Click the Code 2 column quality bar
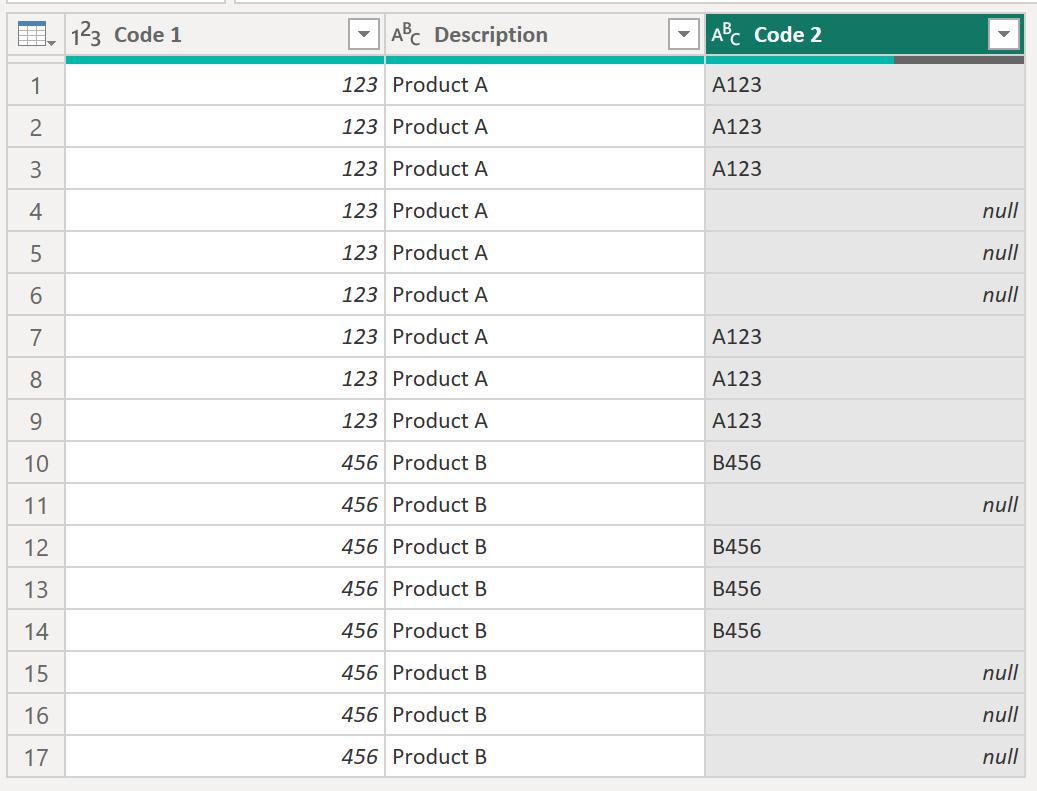This screenshot has width=1037, height=791. coord(865,60)
